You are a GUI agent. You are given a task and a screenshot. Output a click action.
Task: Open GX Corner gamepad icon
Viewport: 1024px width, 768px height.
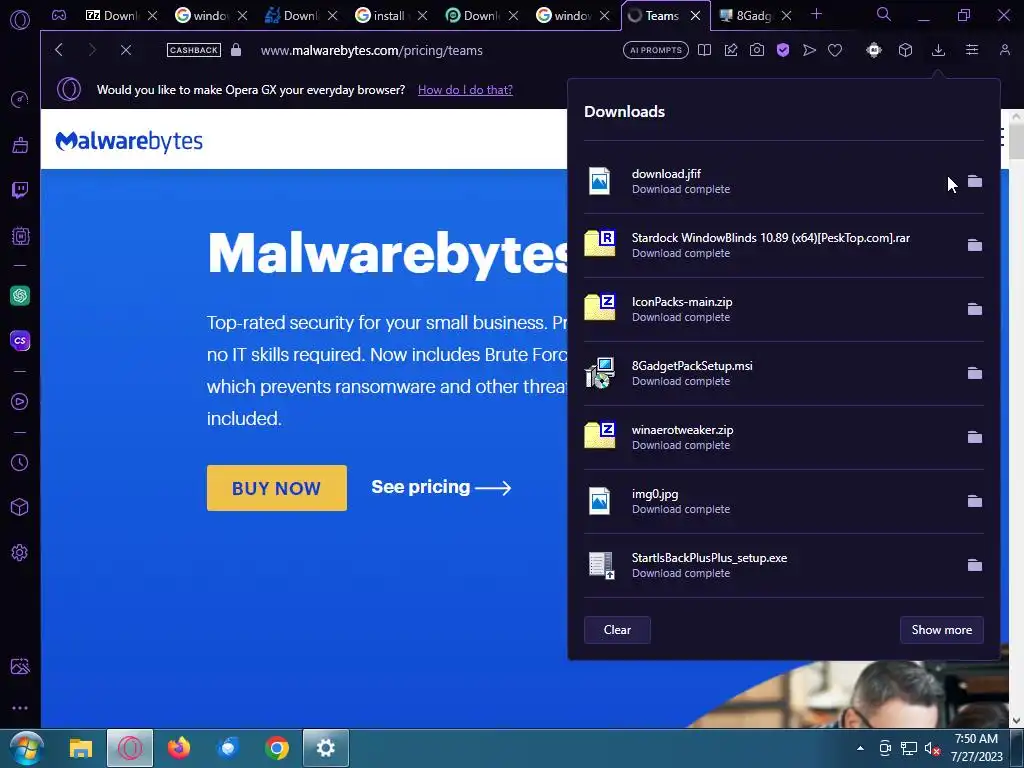pyautogui.click(x=59, y=15)
